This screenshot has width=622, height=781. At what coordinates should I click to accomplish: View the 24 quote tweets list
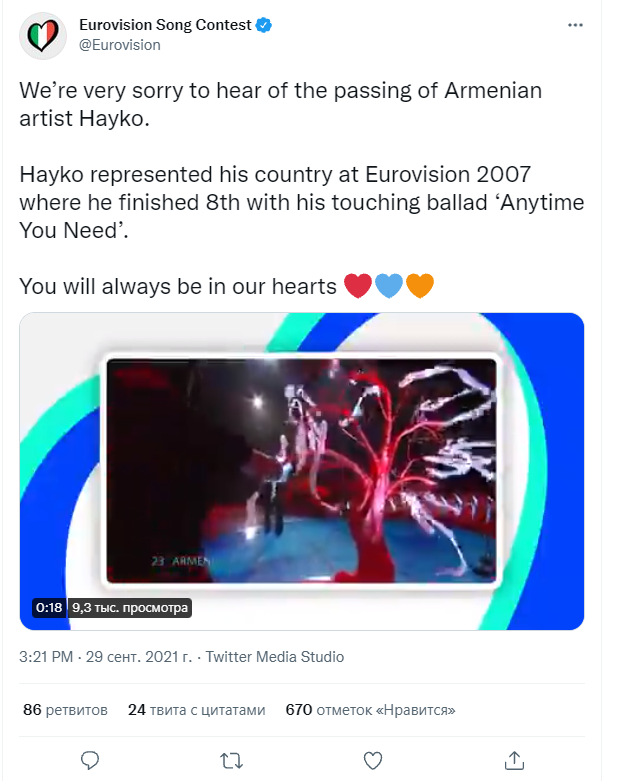(x=197, y=710)
